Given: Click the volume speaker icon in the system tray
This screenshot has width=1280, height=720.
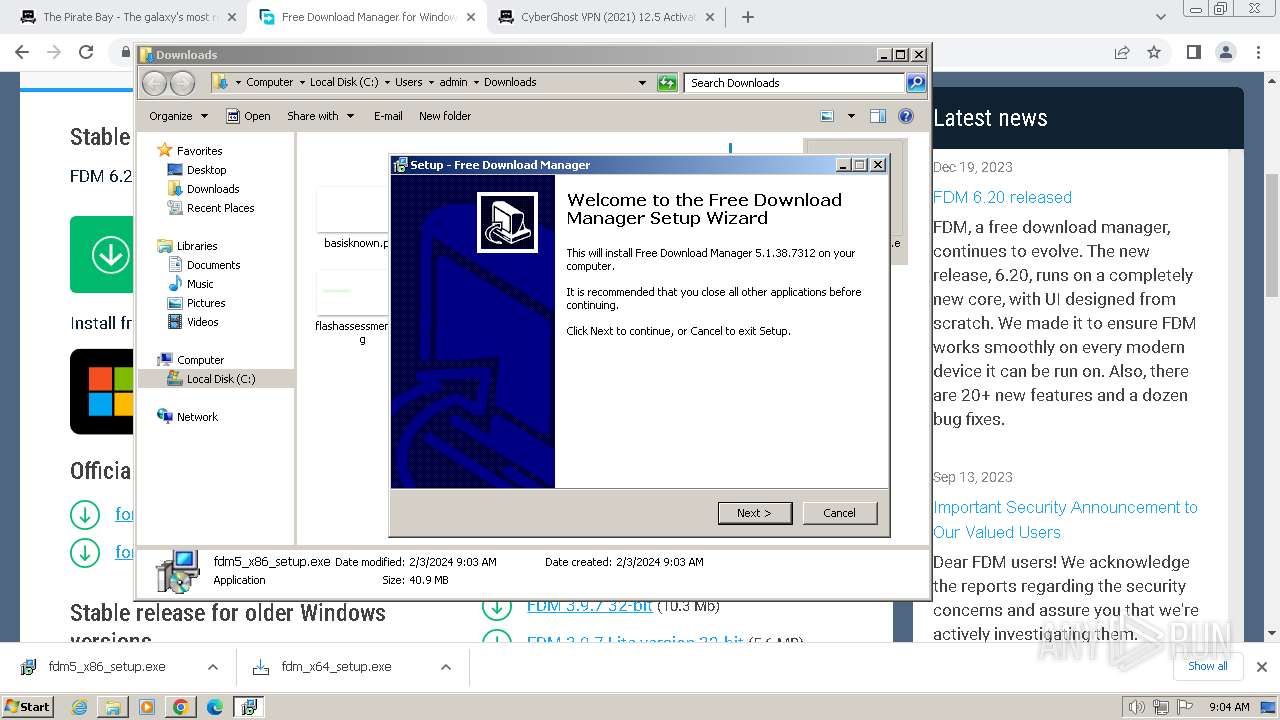Looking at the screenshot, I should pyautogui.click(x=1137, y=707).
